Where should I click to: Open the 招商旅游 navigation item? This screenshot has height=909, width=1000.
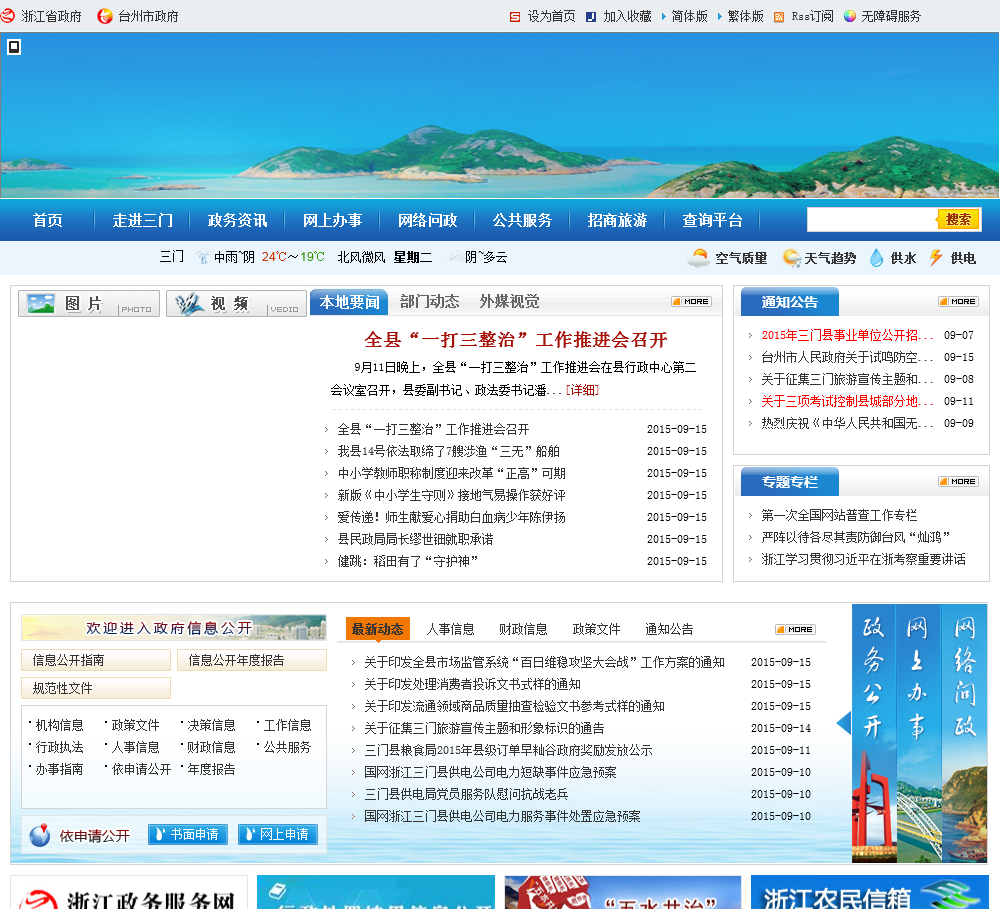click(x=617, y=220)
